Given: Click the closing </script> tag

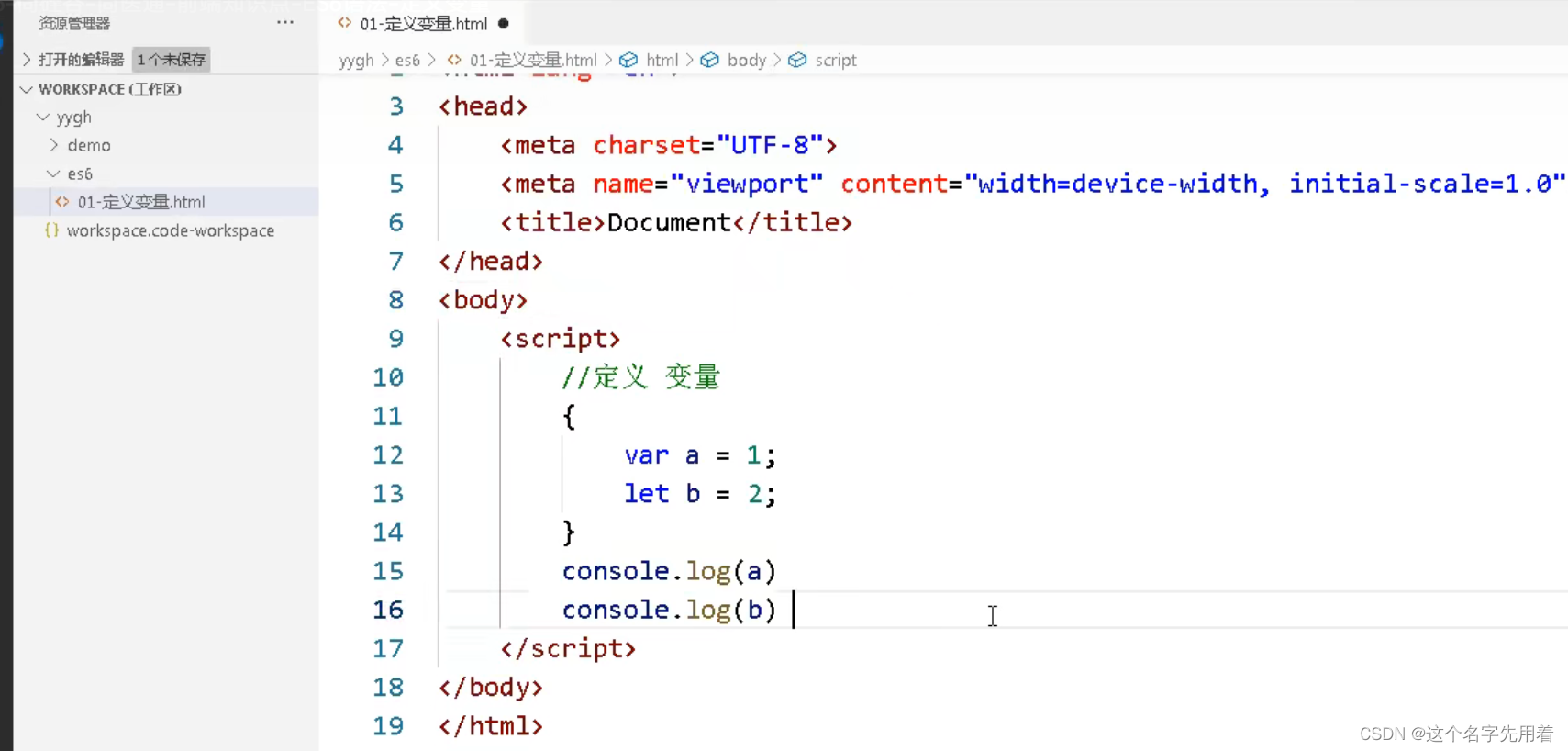Looking at the screenshot, I should coord(568,648).
